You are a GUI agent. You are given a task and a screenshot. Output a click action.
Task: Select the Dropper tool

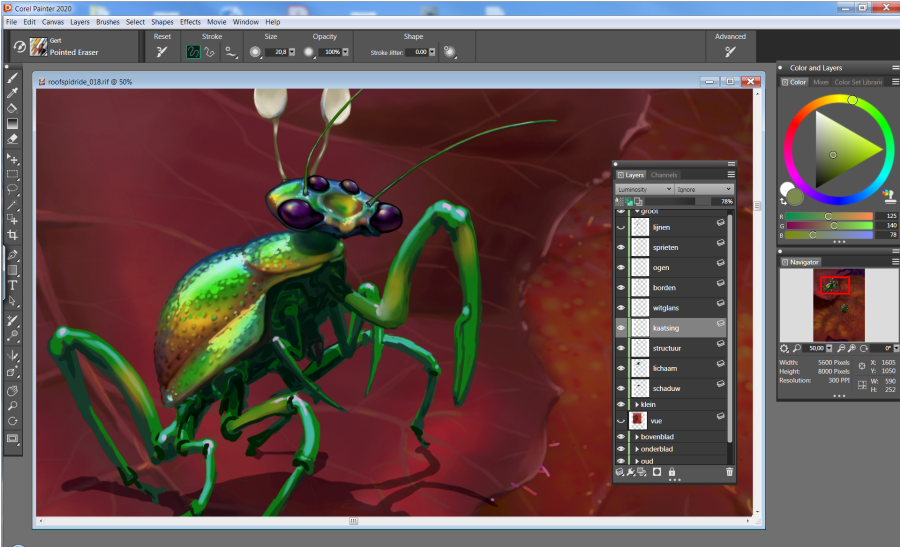point(12,93)
